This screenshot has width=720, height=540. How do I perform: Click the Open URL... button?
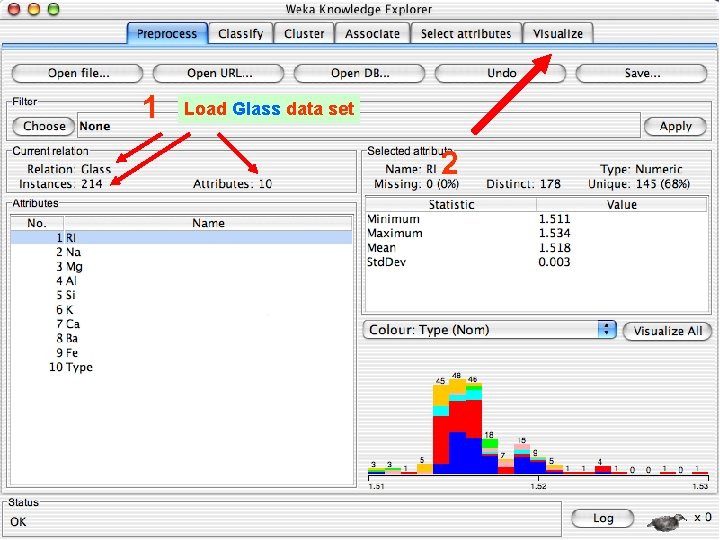click(x=219, y=73)
